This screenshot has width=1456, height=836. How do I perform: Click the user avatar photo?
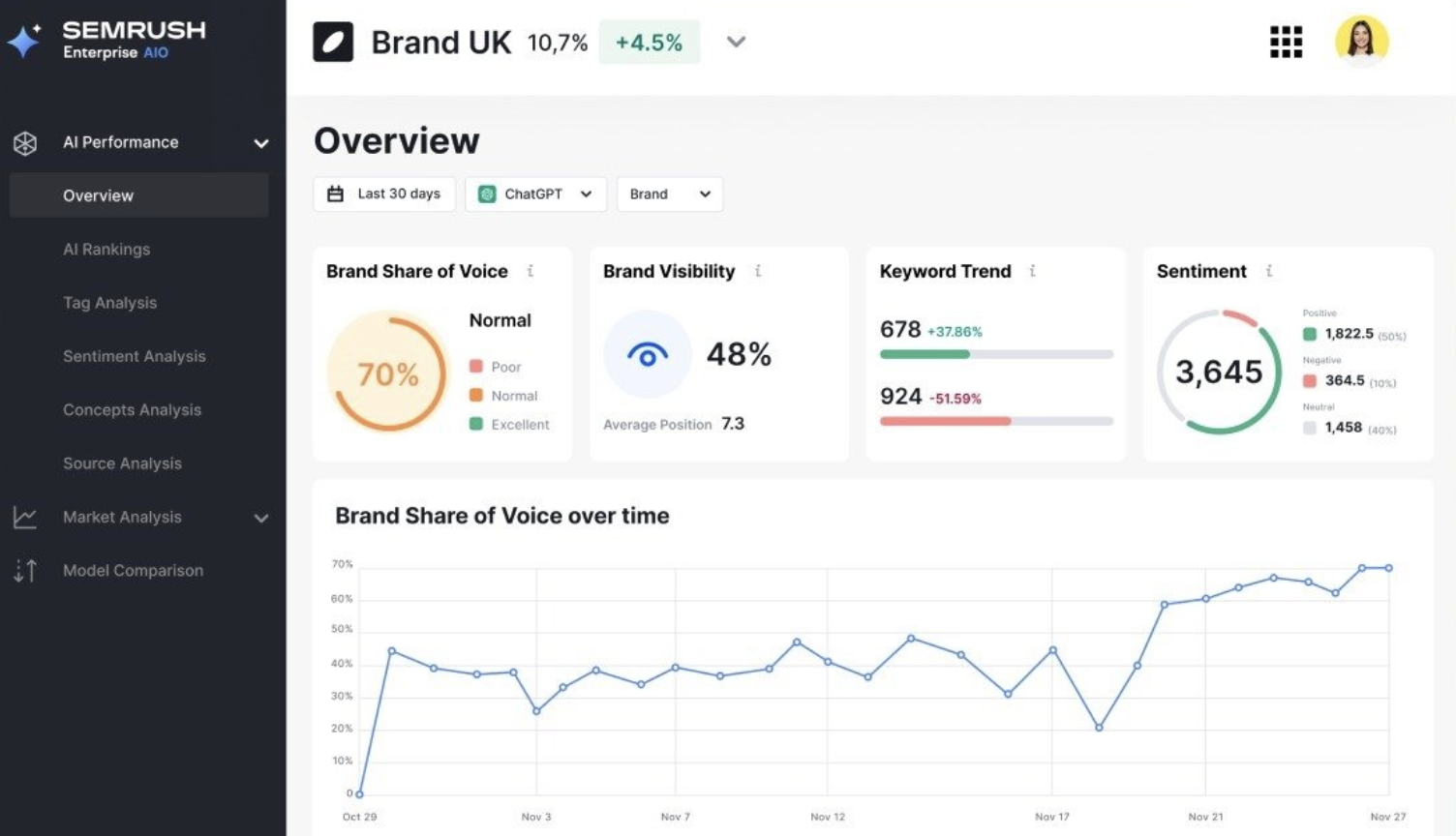click(1362, 42)
